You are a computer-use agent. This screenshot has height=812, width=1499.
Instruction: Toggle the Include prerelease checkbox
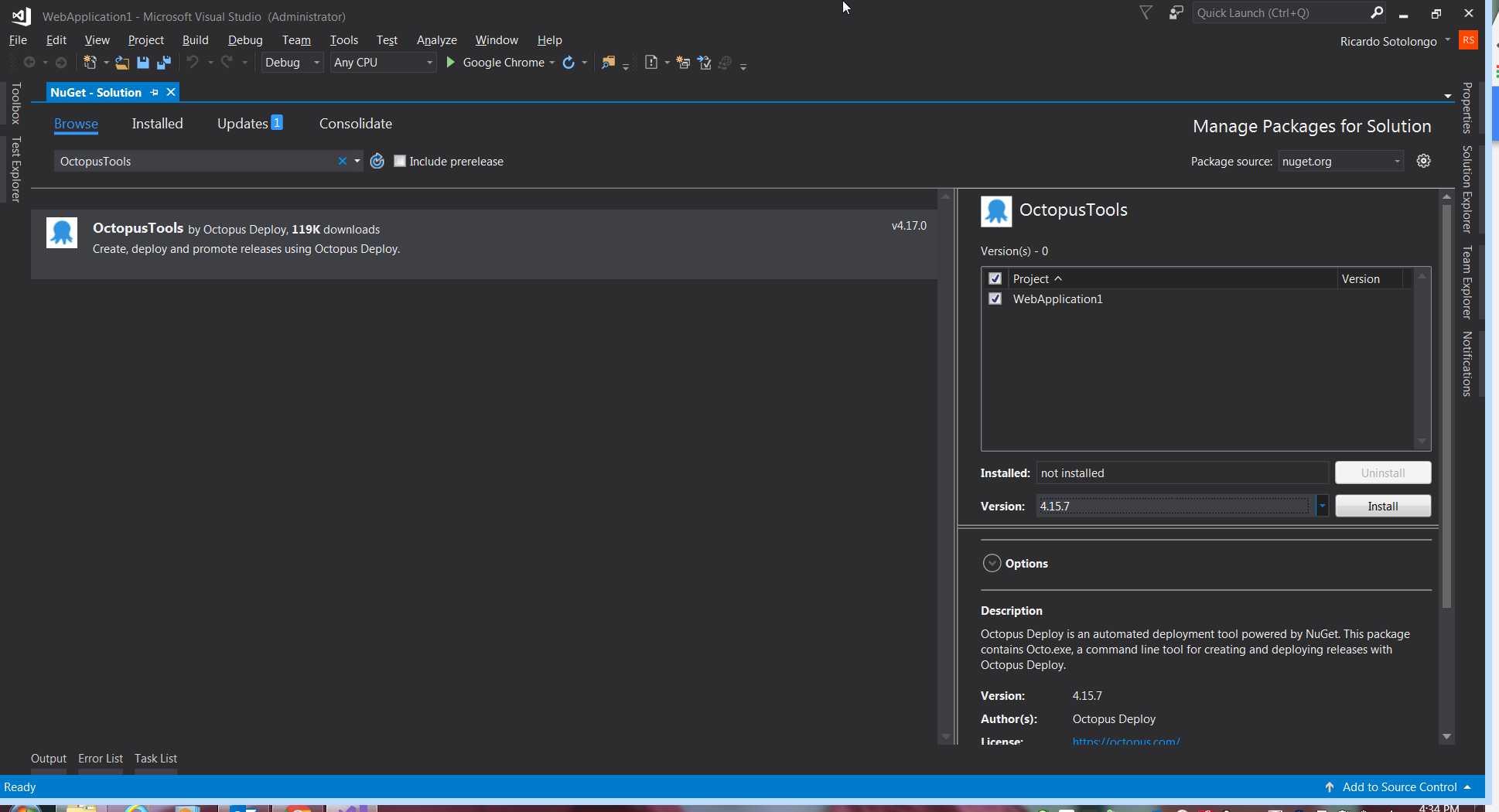tap(400, 161)
